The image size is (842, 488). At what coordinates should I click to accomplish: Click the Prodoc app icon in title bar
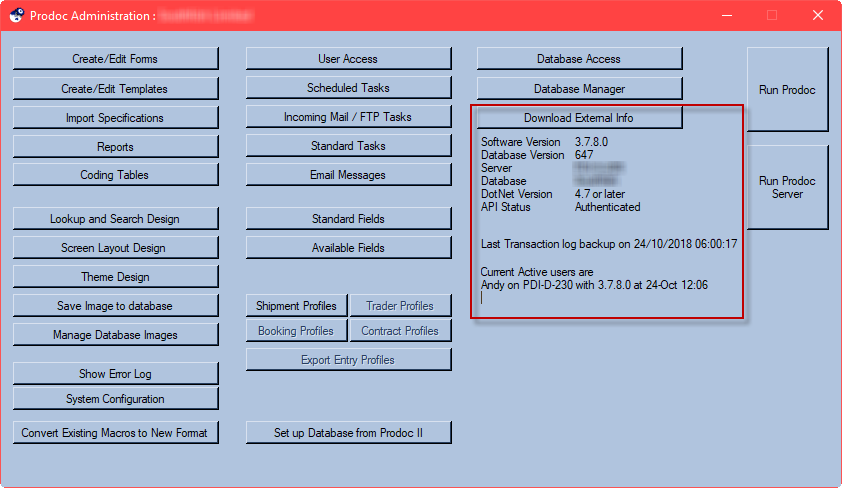pos(17,15)
